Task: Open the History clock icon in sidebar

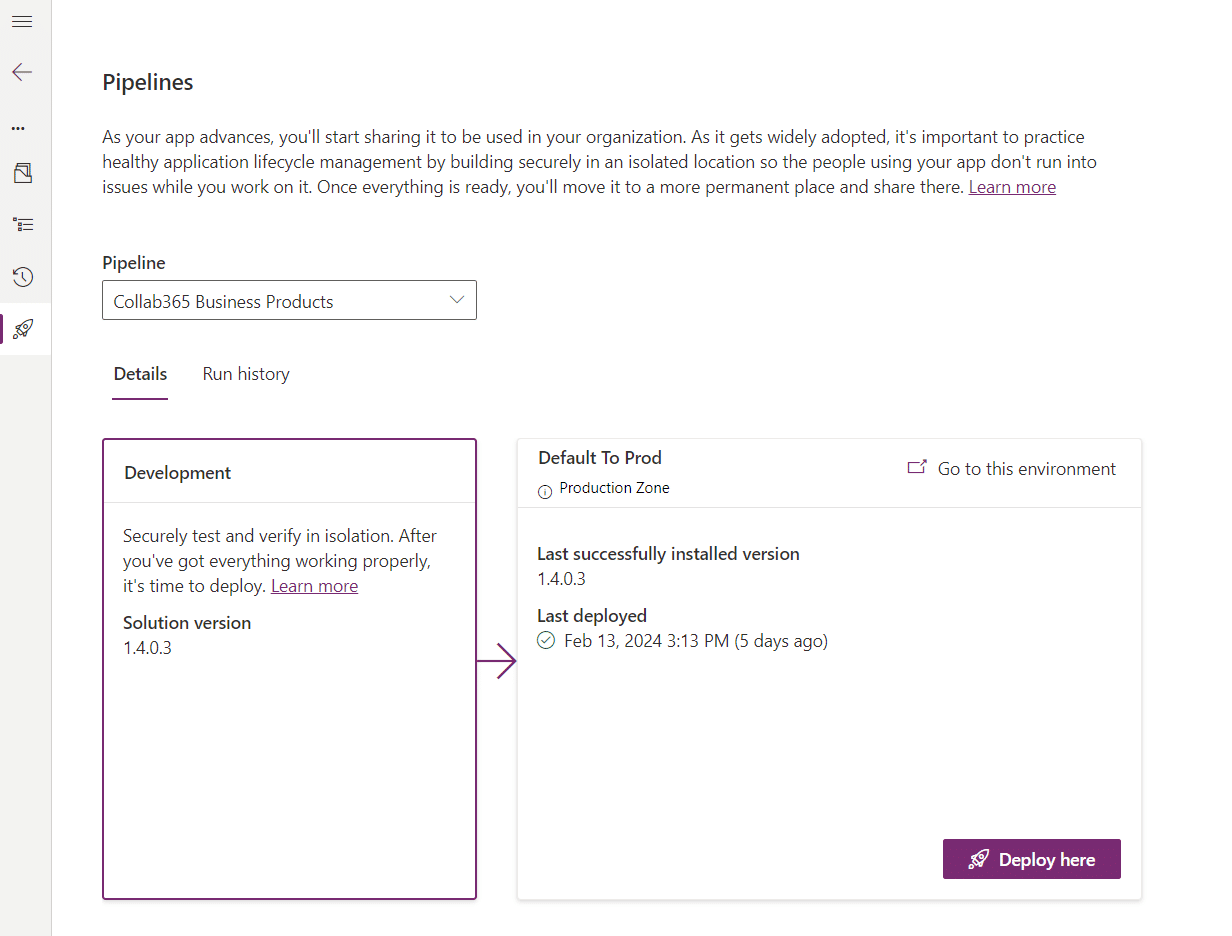Action: coord(22,277)
